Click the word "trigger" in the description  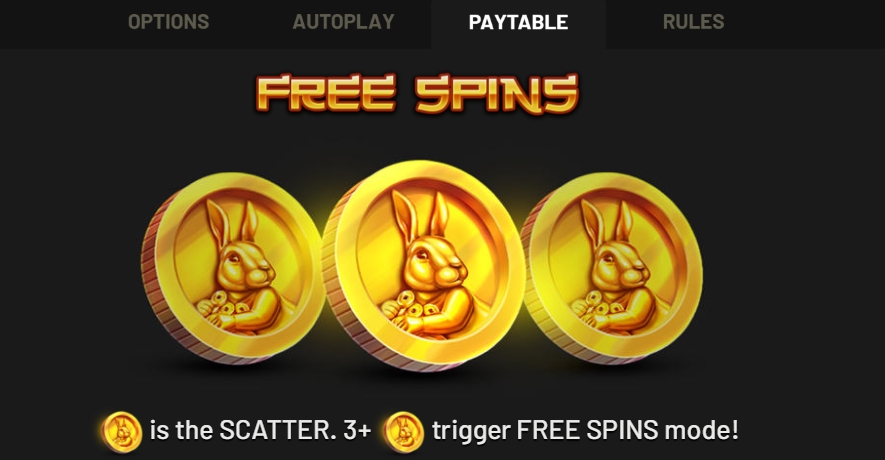click(x=471, y=432)
